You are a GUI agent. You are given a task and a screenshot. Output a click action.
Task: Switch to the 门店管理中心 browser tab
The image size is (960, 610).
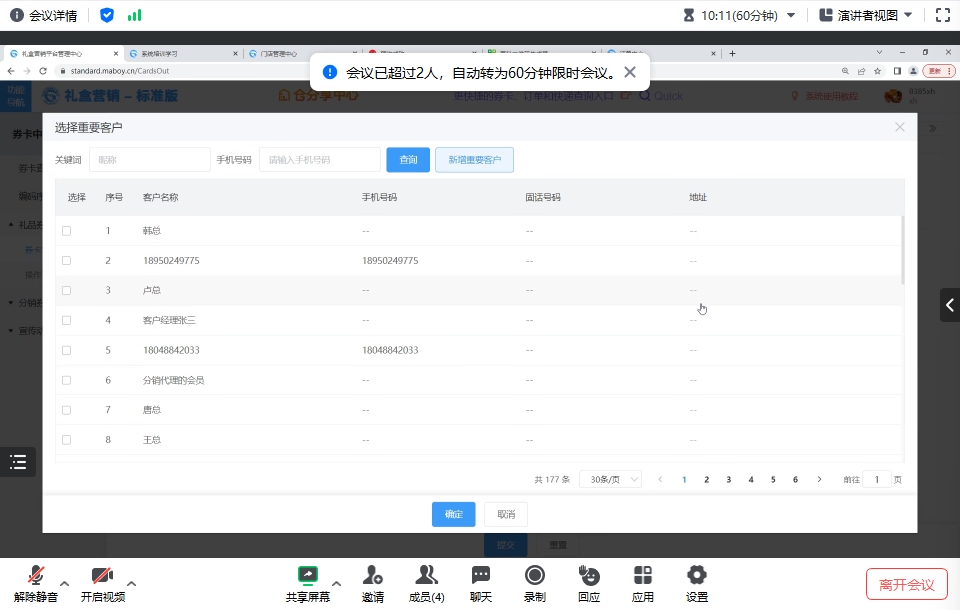click(279, 53)
